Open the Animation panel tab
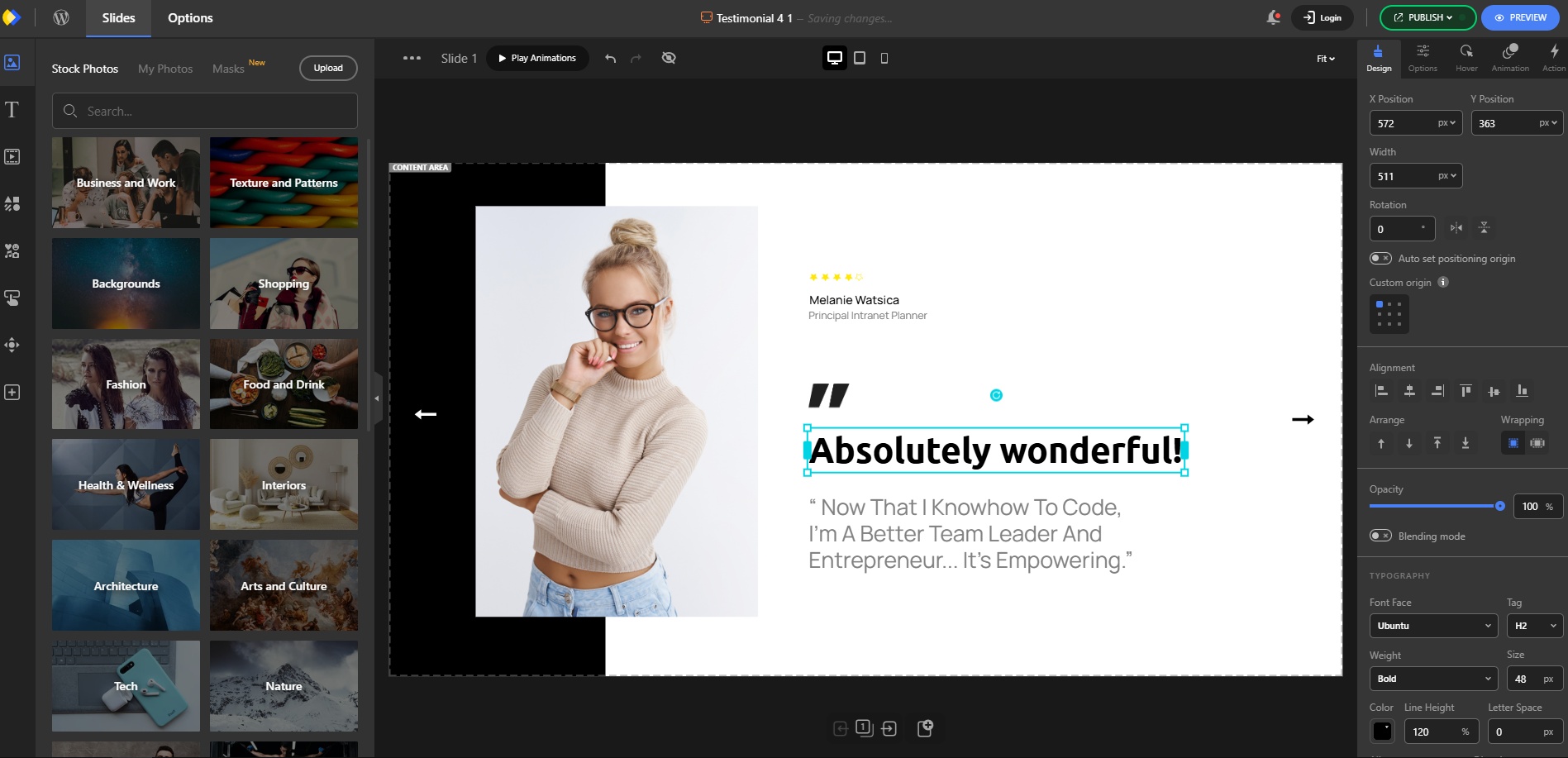Viewport: 1568px width, 758px height. [x=1510, y=58]
